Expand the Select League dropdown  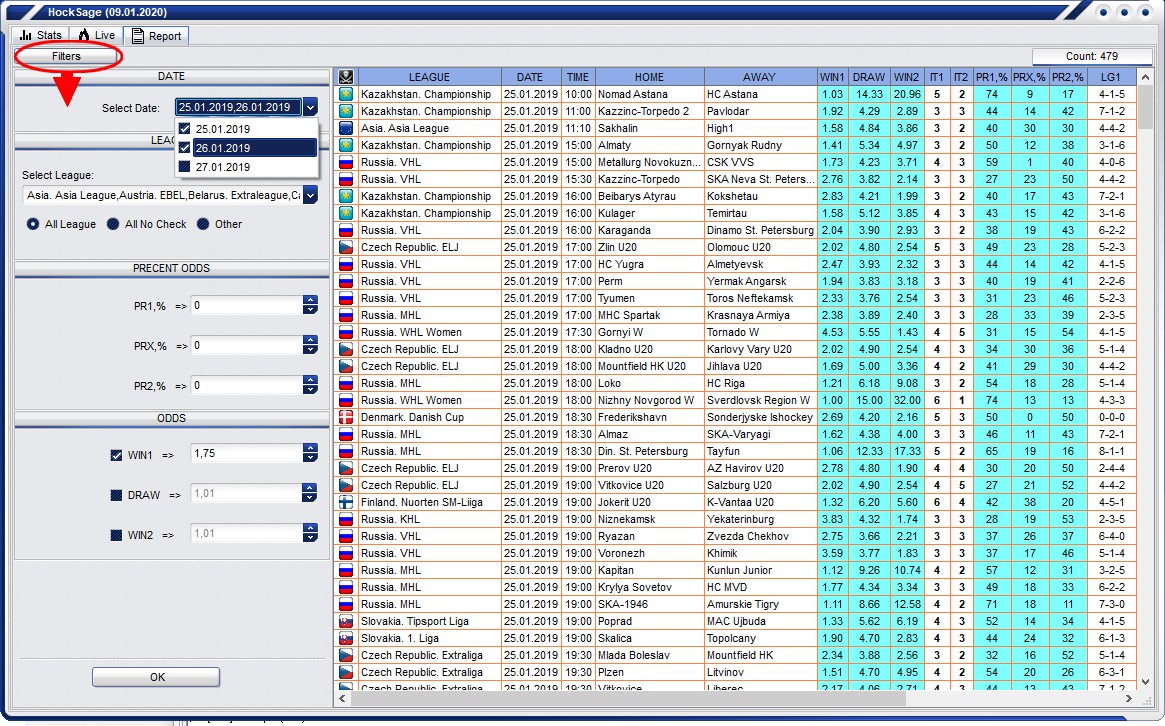tap(311, 195)
